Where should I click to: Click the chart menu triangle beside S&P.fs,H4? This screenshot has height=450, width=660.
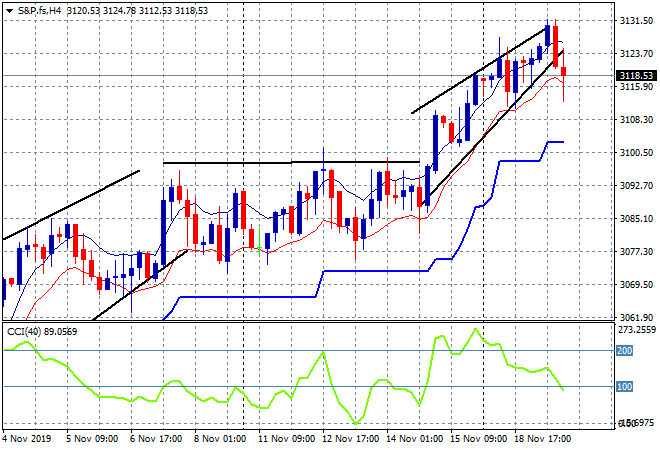point(9,11)
